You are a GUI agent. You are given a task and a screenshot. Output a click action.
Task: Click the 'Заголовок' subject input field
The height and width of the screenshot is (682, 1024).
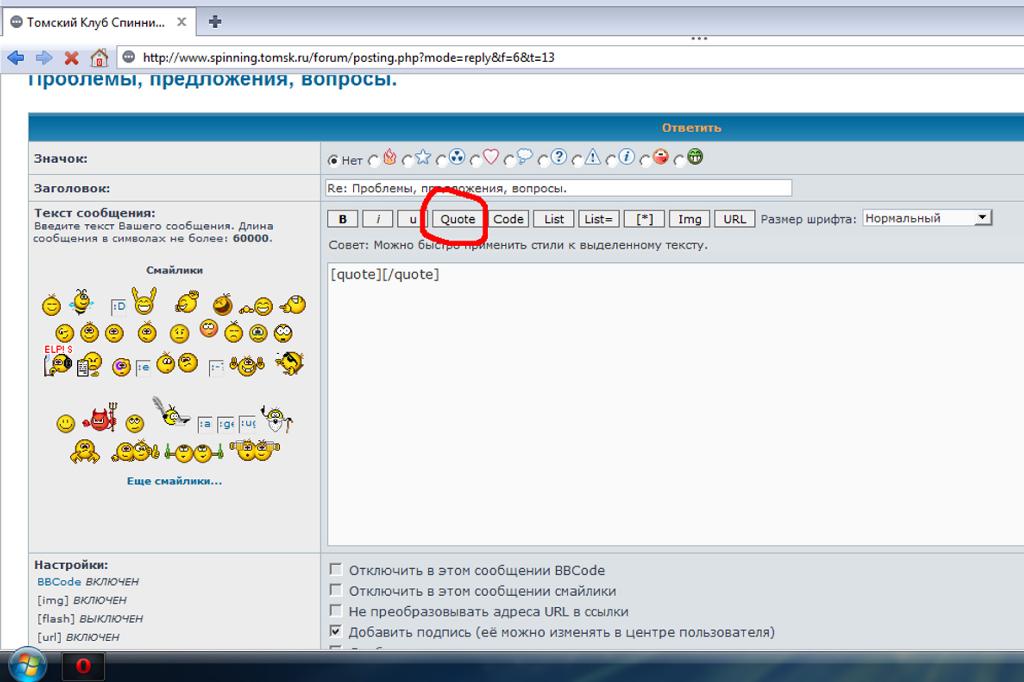[x=558, y=188]
